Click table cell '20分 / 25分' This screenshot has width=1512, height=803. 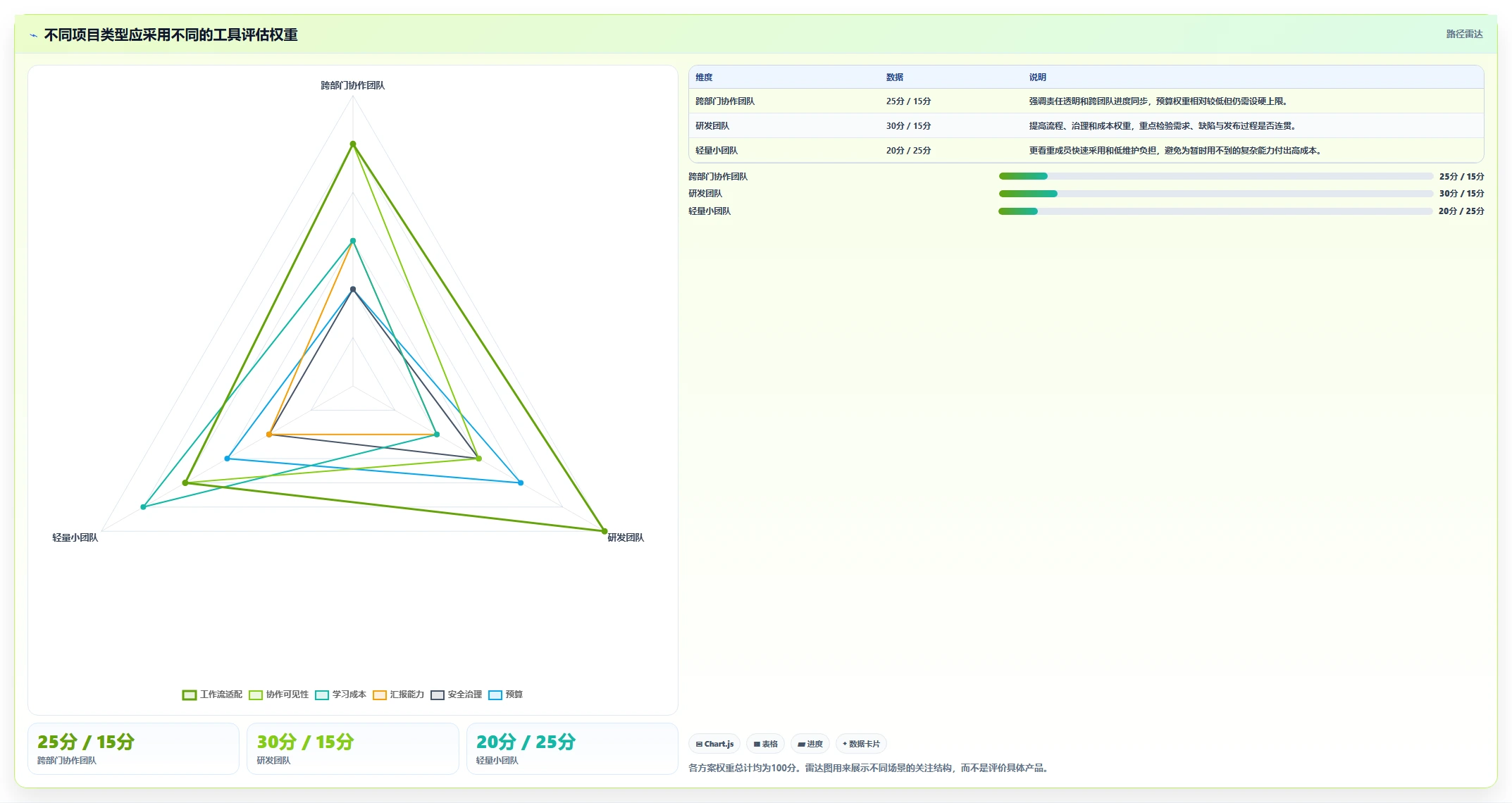coord(908,151)
